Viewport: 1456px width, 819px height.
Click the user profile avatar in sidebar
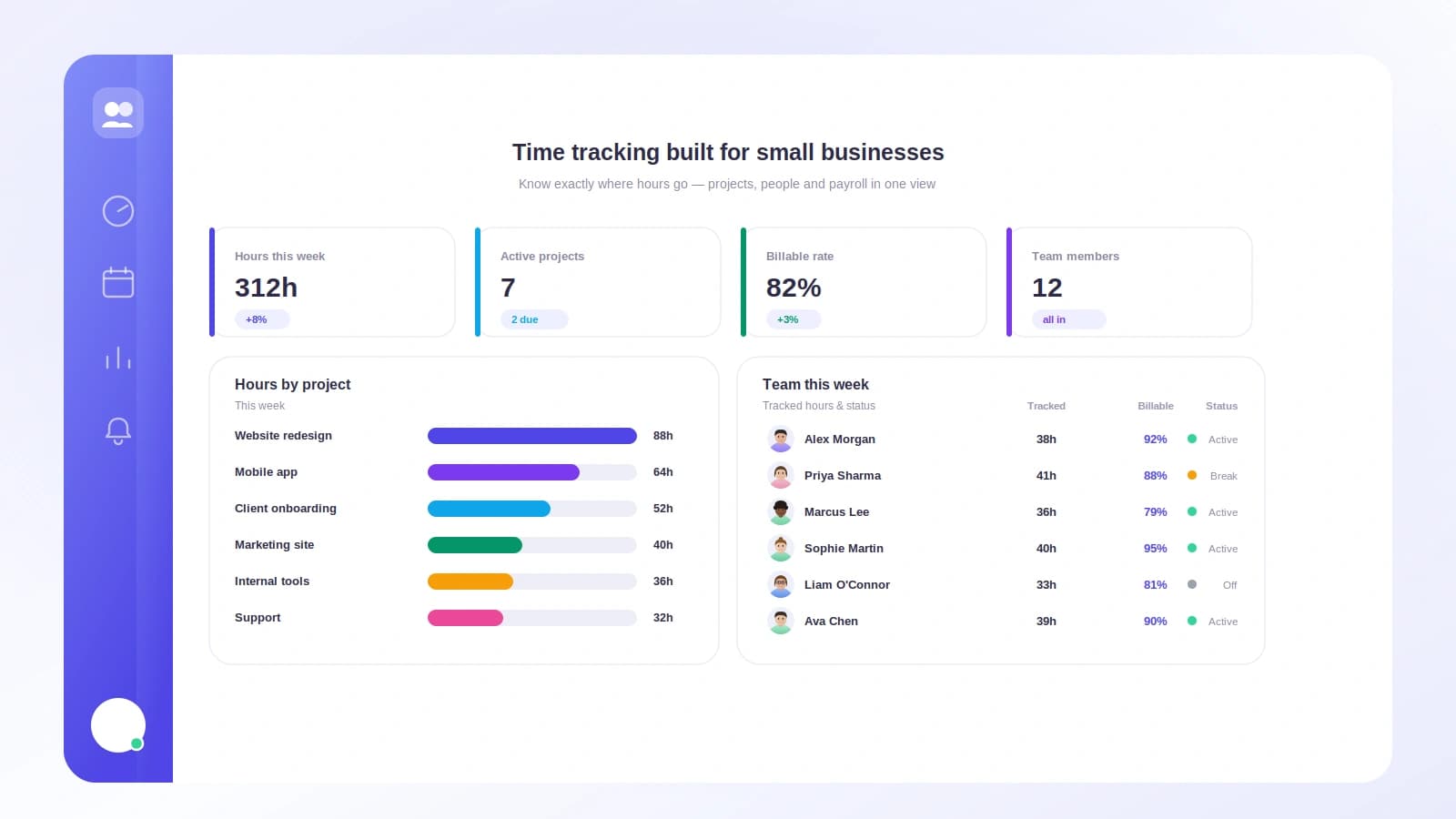[118, 725]
